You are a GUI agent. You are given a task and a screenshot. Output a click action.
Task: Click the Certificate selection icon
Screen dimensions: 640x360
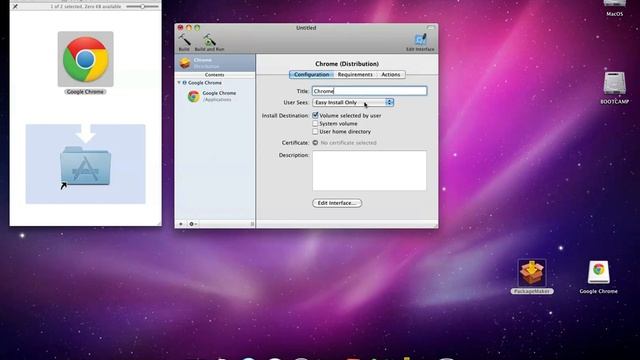point(315,143)
